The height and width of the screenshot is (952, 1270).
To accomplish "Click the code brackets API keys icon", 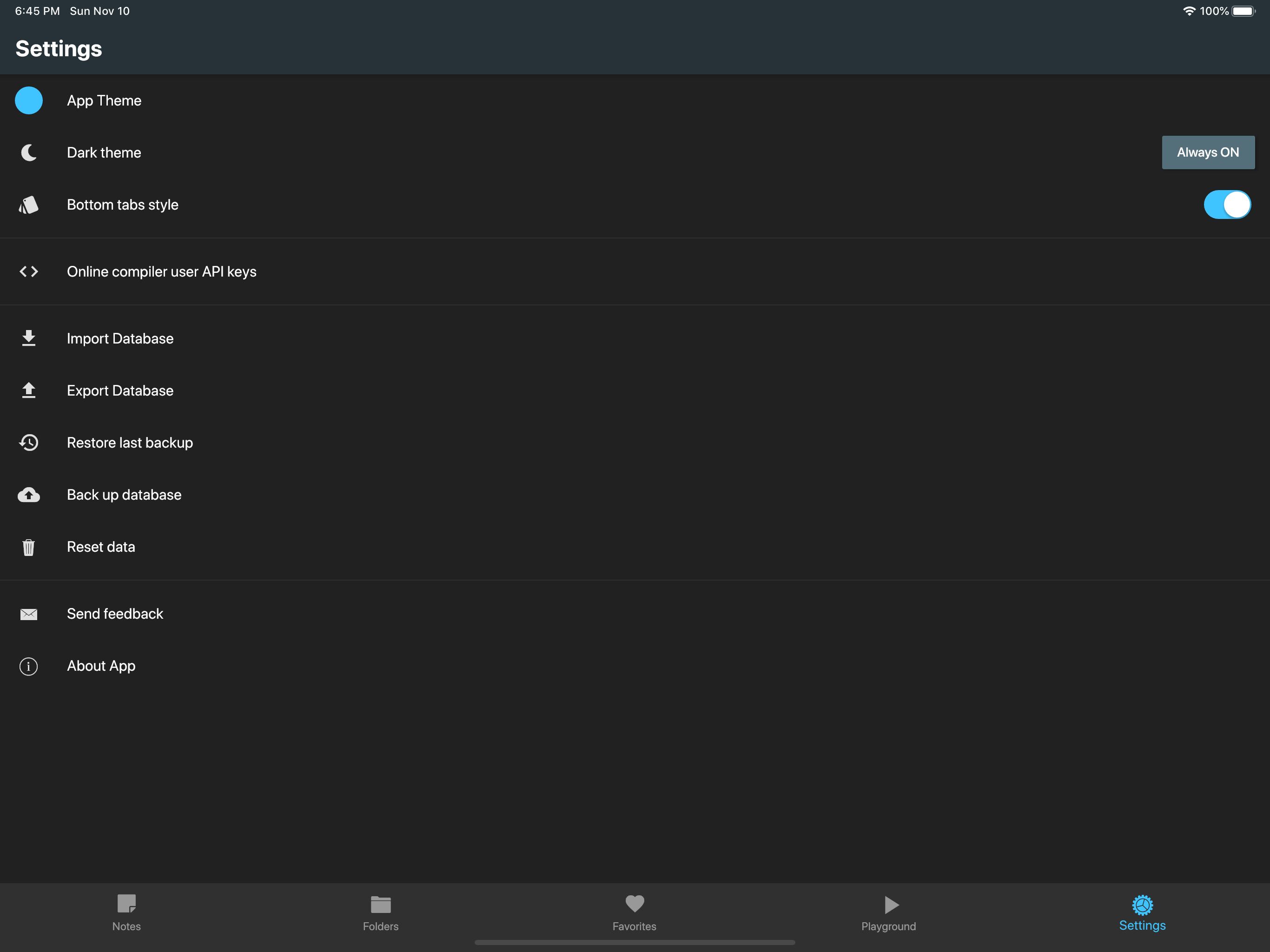I will point(29,271).
